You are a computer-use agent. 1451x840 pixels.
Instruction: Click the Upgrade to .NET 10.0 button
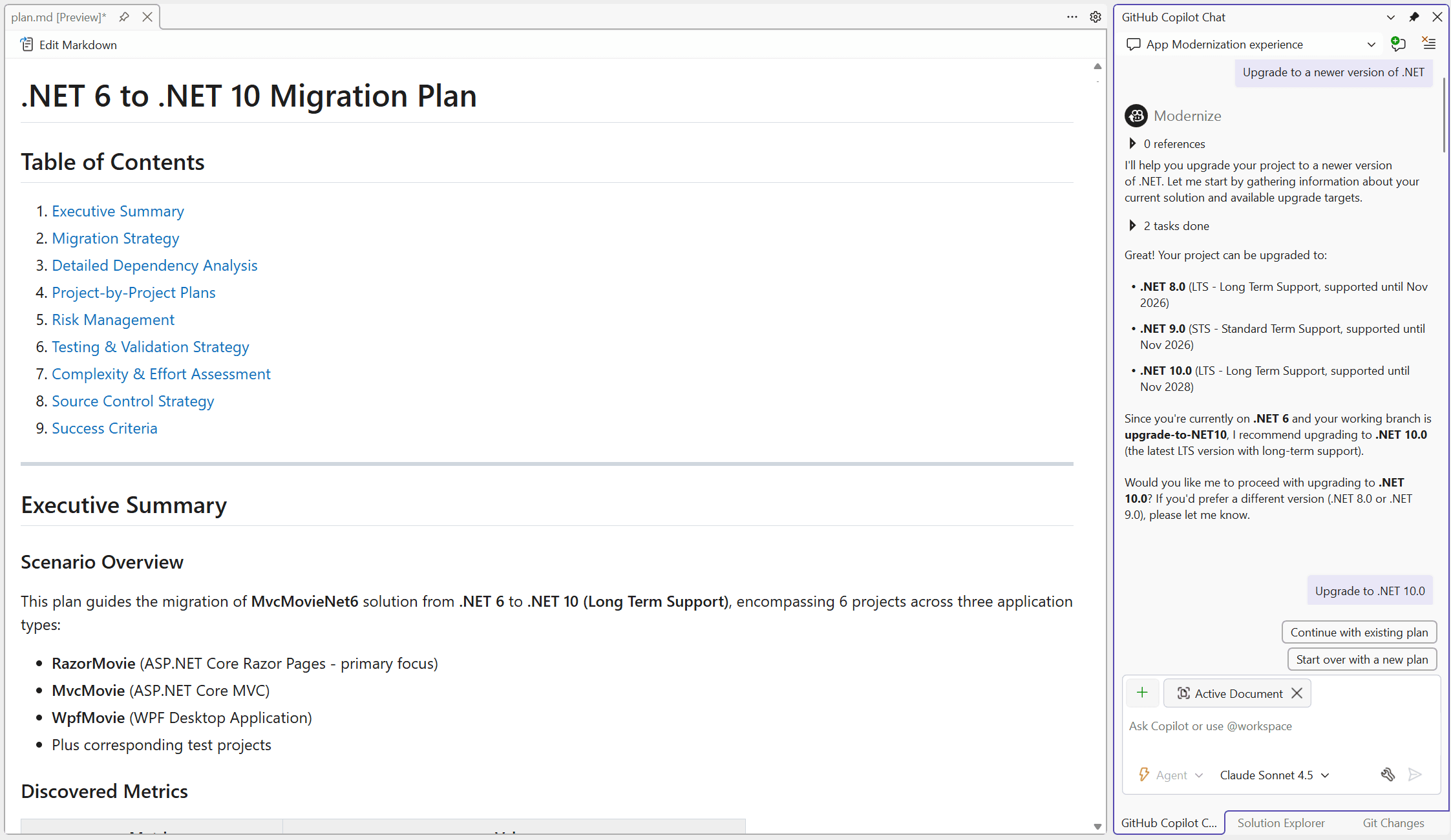(x=1370, y=590)
